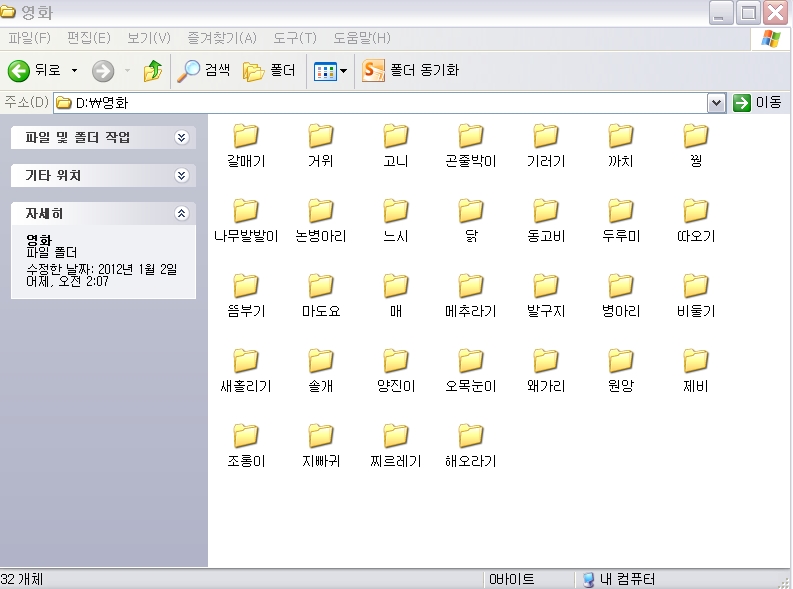The image size is (793, 589).
Task: Expand the 파일 및 폴더 작업 panel
Action: (x=181, y=138)
